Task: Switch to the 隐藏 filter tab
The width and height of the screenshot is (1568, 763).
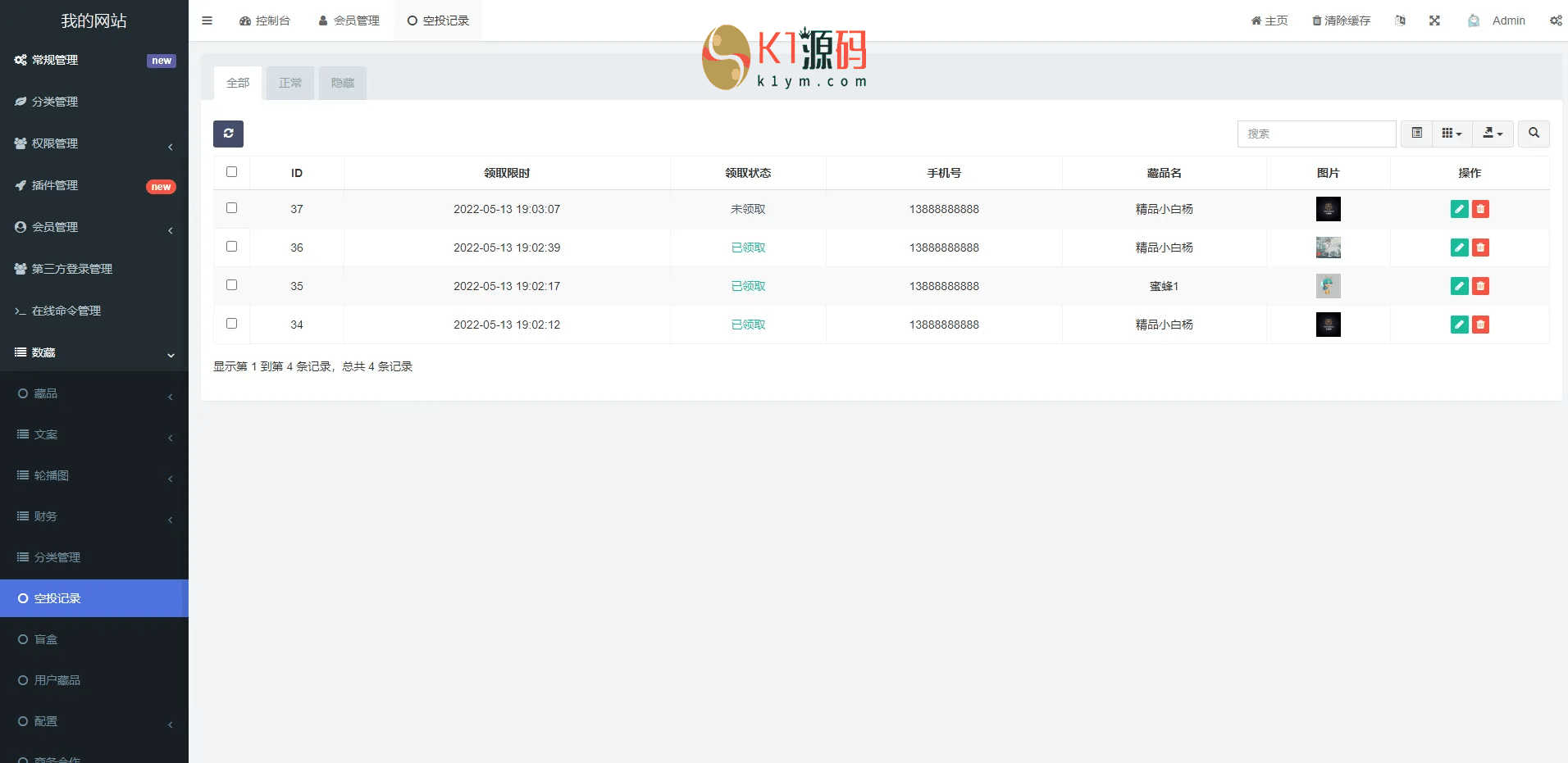Action: (343, 83)
